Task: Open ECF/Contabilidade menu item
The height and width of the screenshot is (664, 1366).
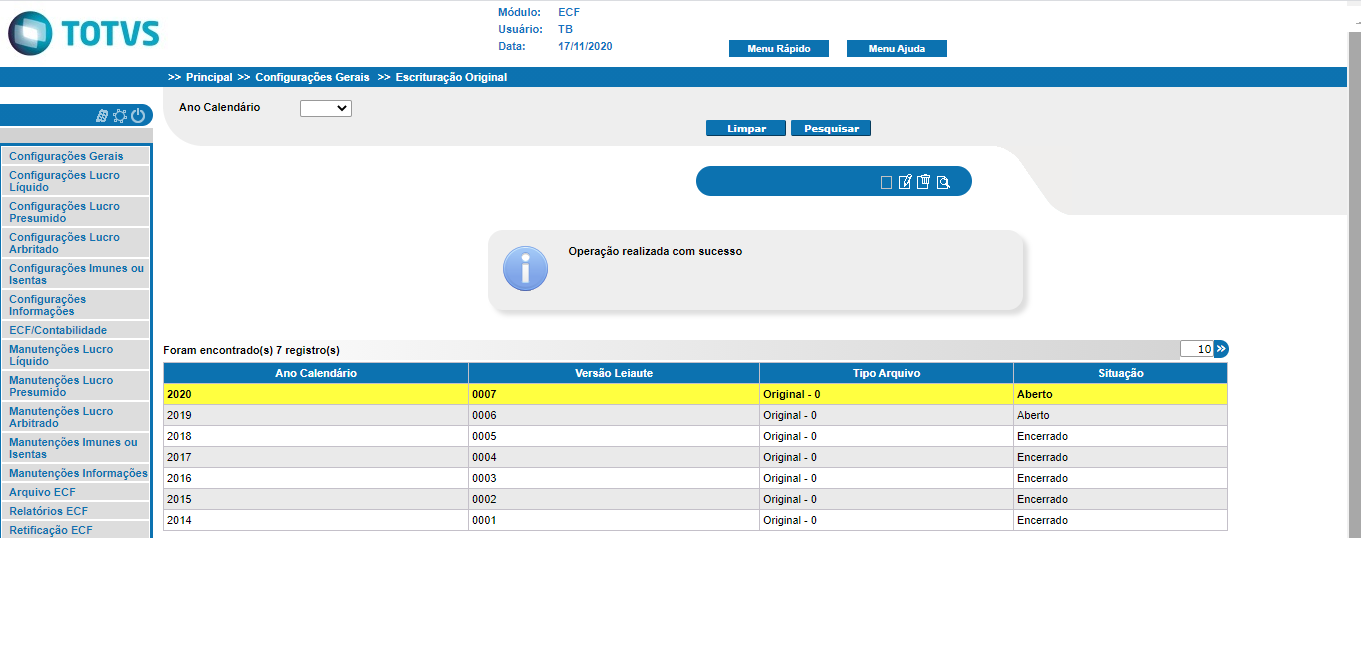Action: tap(75, 330)
